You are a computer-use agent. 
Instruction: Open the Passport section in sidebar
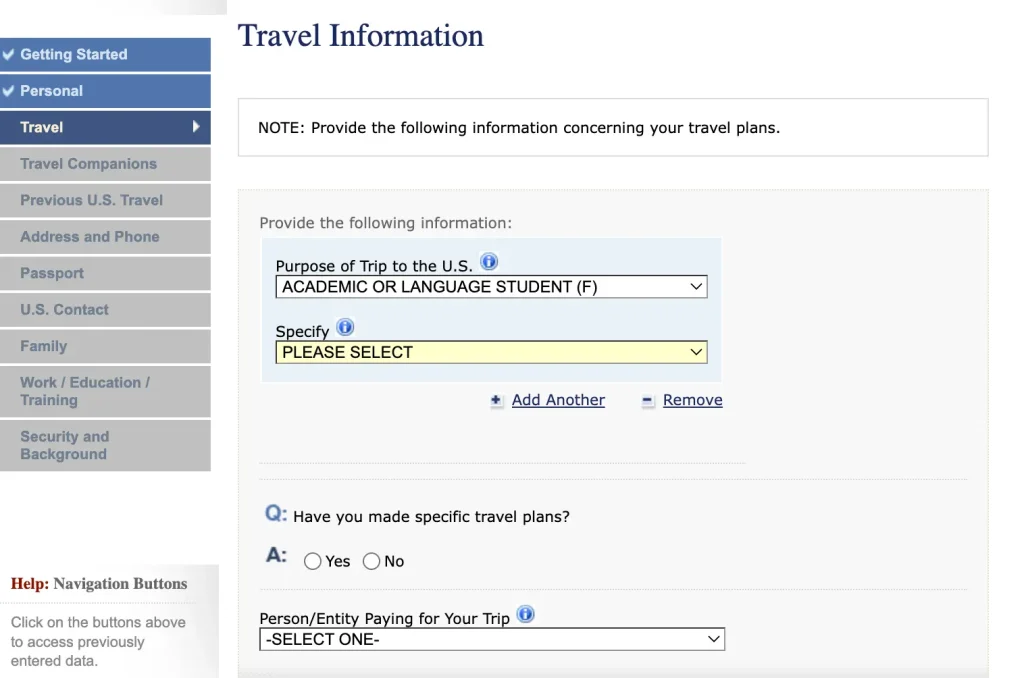105,273
